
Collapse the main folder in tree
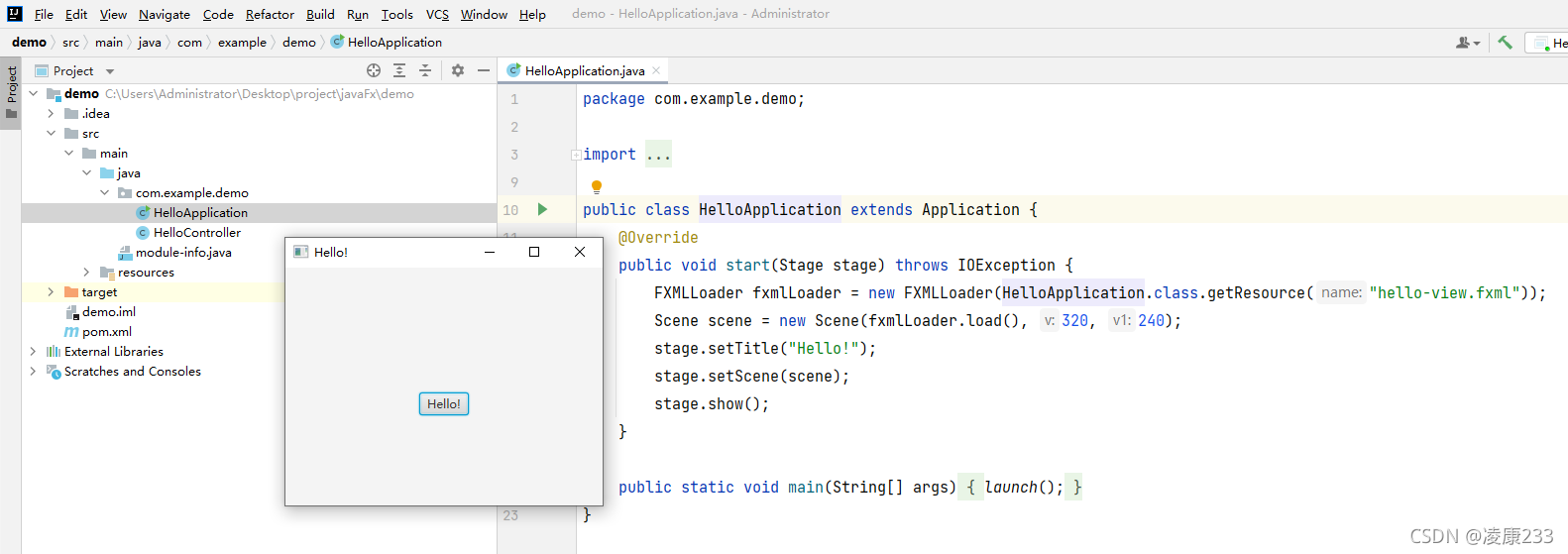click(x=68, y=153)
